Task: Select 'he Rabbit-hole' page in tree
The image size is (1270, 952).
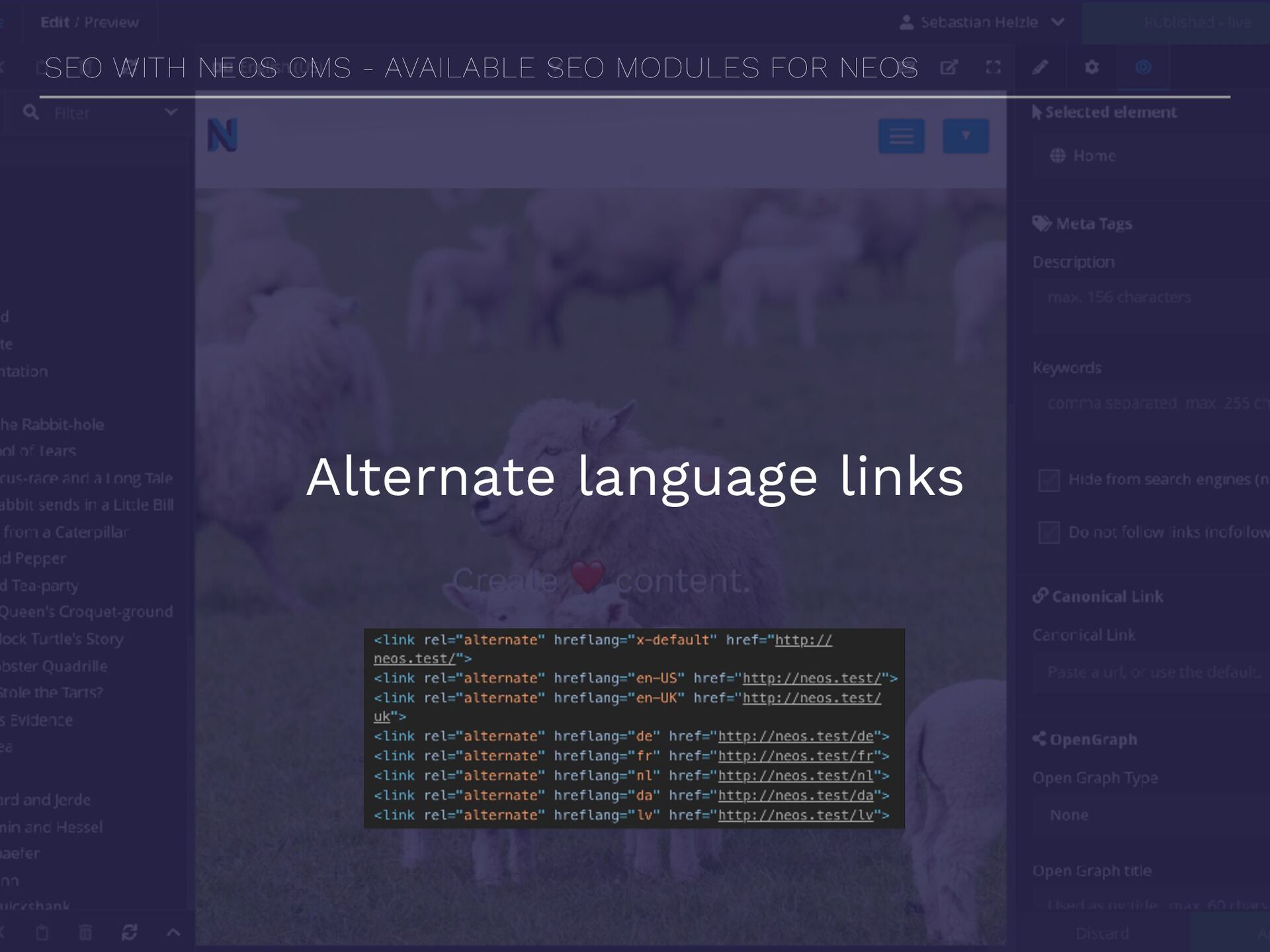Action: coord(52,424)
